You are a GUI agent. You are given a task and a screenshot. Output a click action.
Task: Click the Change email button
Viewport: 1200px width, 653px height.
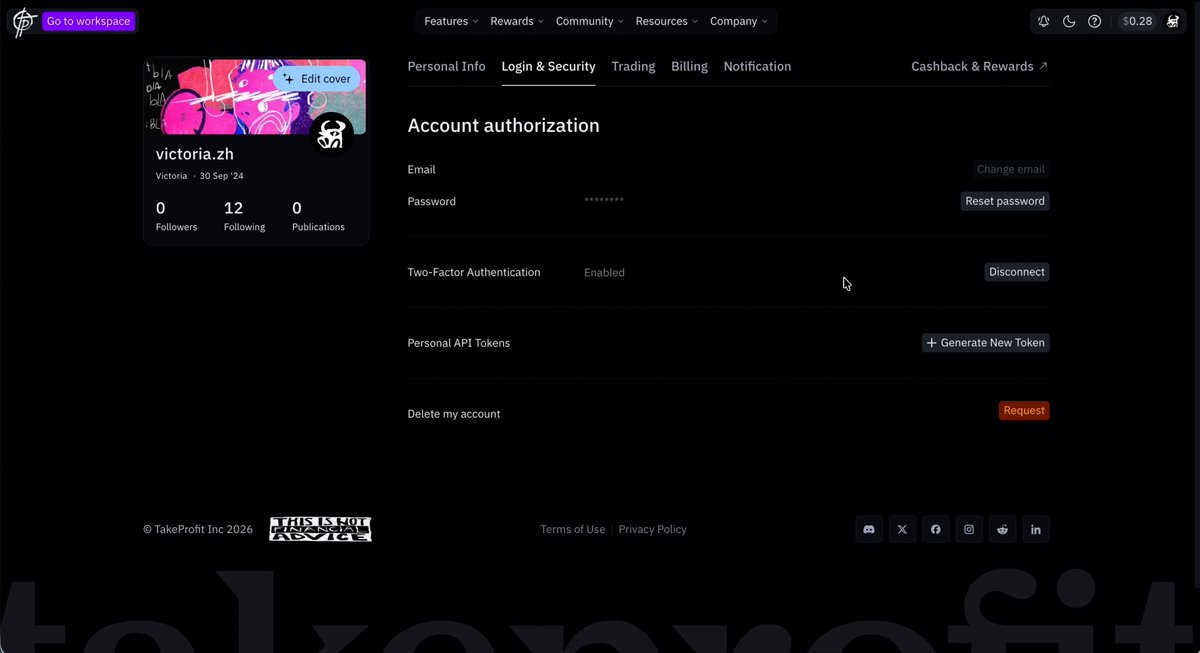click(x=1010, y=170)
